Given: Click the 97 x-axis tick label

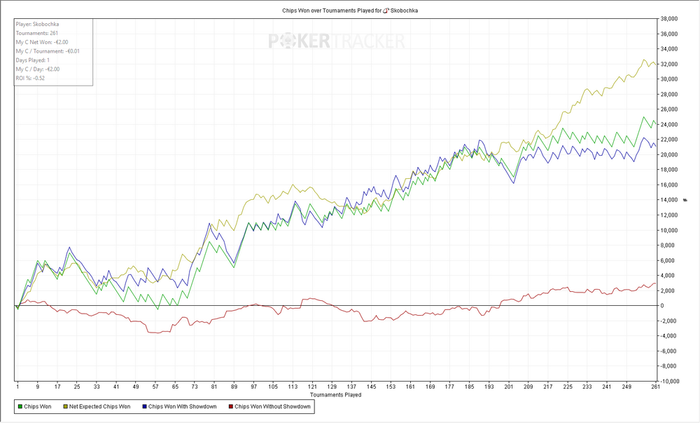Looking at the screenshot, I should point(254,387).
